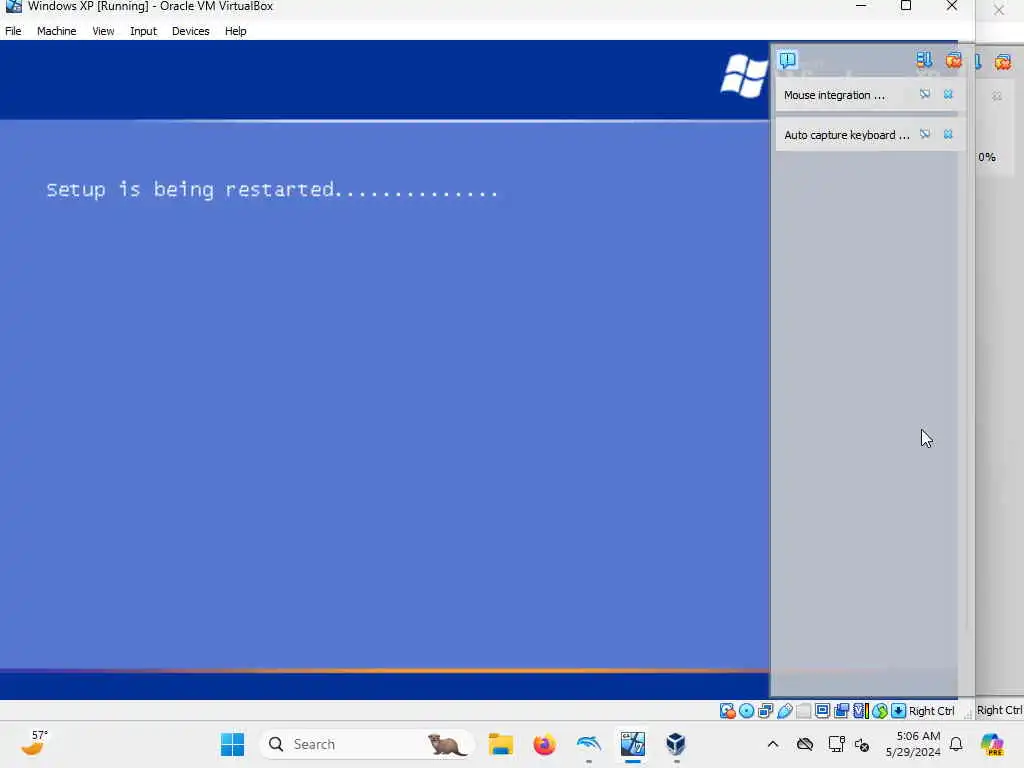Viewport: 1024px width, 768px height.
Task: Open File Explorer from the taskbar
Action: (501, 744)
